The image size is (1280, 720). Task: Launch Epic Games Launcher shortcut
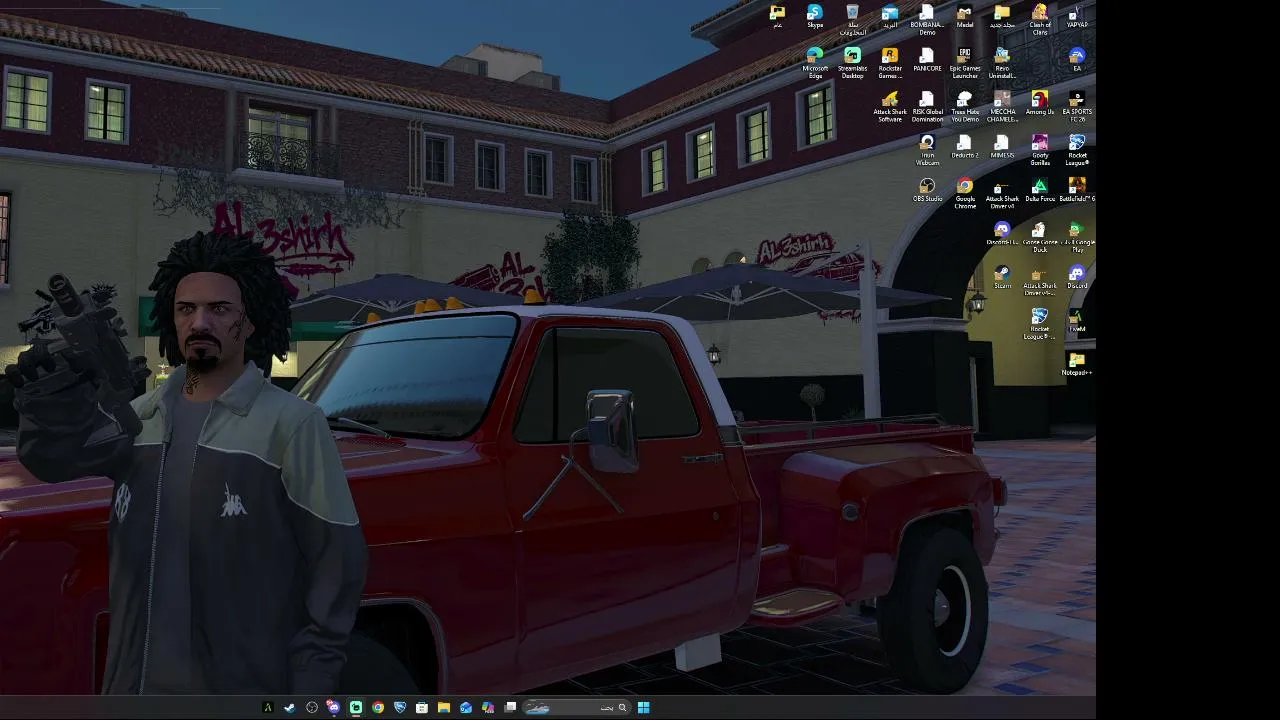(x=965, y=64)
